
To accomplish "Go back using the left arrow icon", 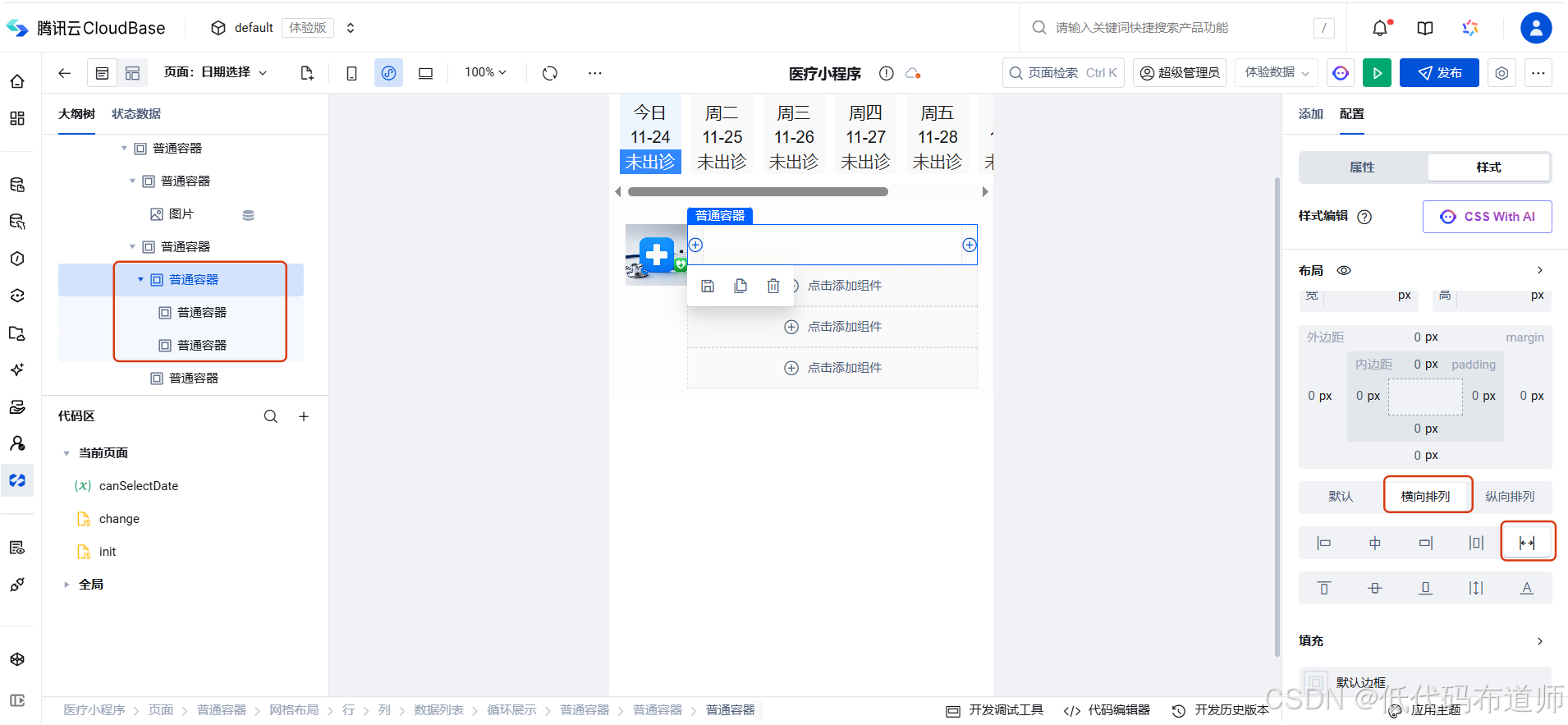I will 65,73.
